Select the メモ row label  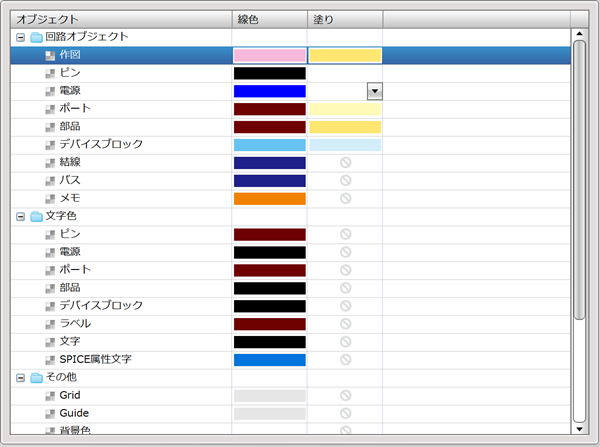coord(70,198)
